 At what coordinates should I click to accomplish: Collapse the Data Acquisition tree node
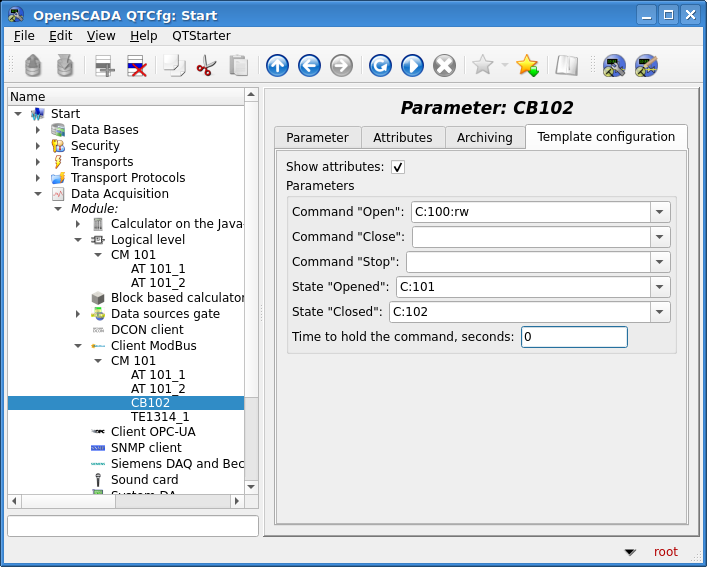click(x=38, y=194)
